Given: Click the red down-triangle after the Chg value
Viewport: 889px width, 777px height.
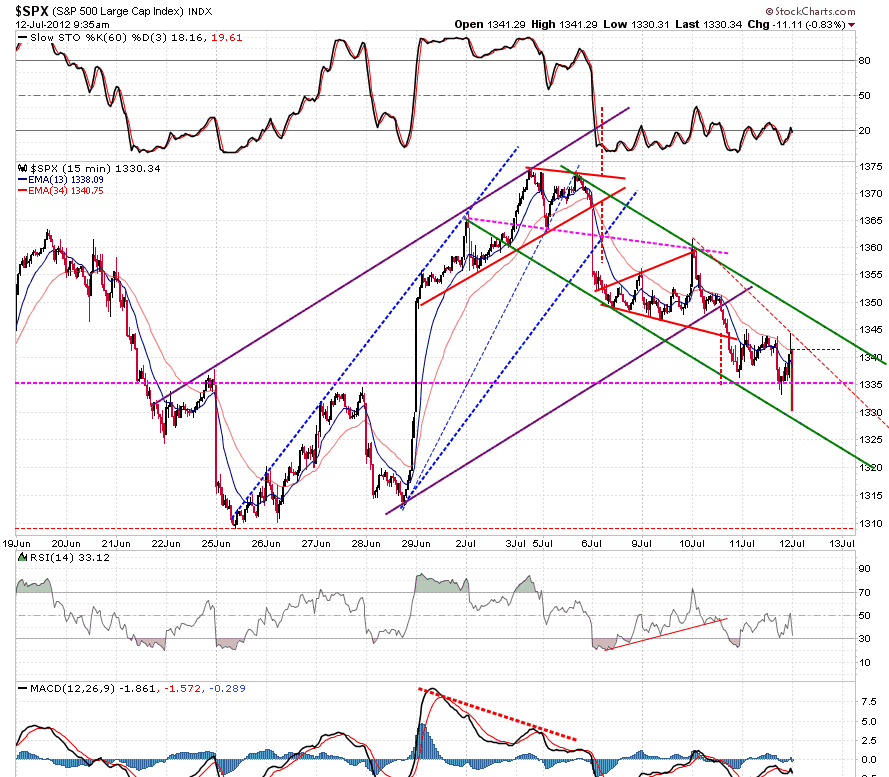Looking at the screenshot, I should coord(852,25).
